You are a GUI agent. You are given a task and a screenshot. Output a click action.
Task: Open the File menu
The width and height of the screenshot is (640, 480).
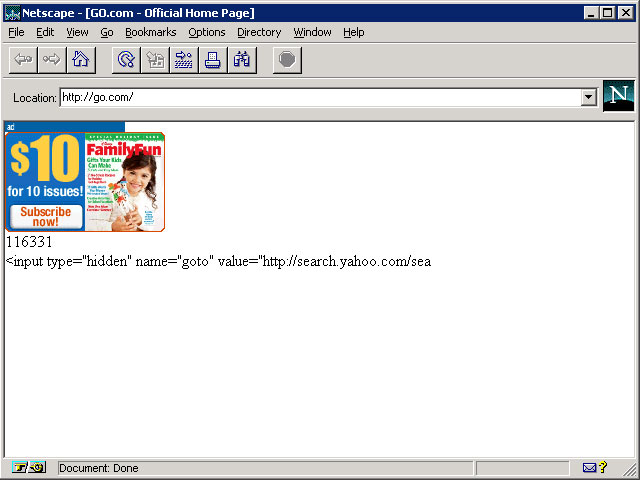pyautogui.click(x=16, y=32)
